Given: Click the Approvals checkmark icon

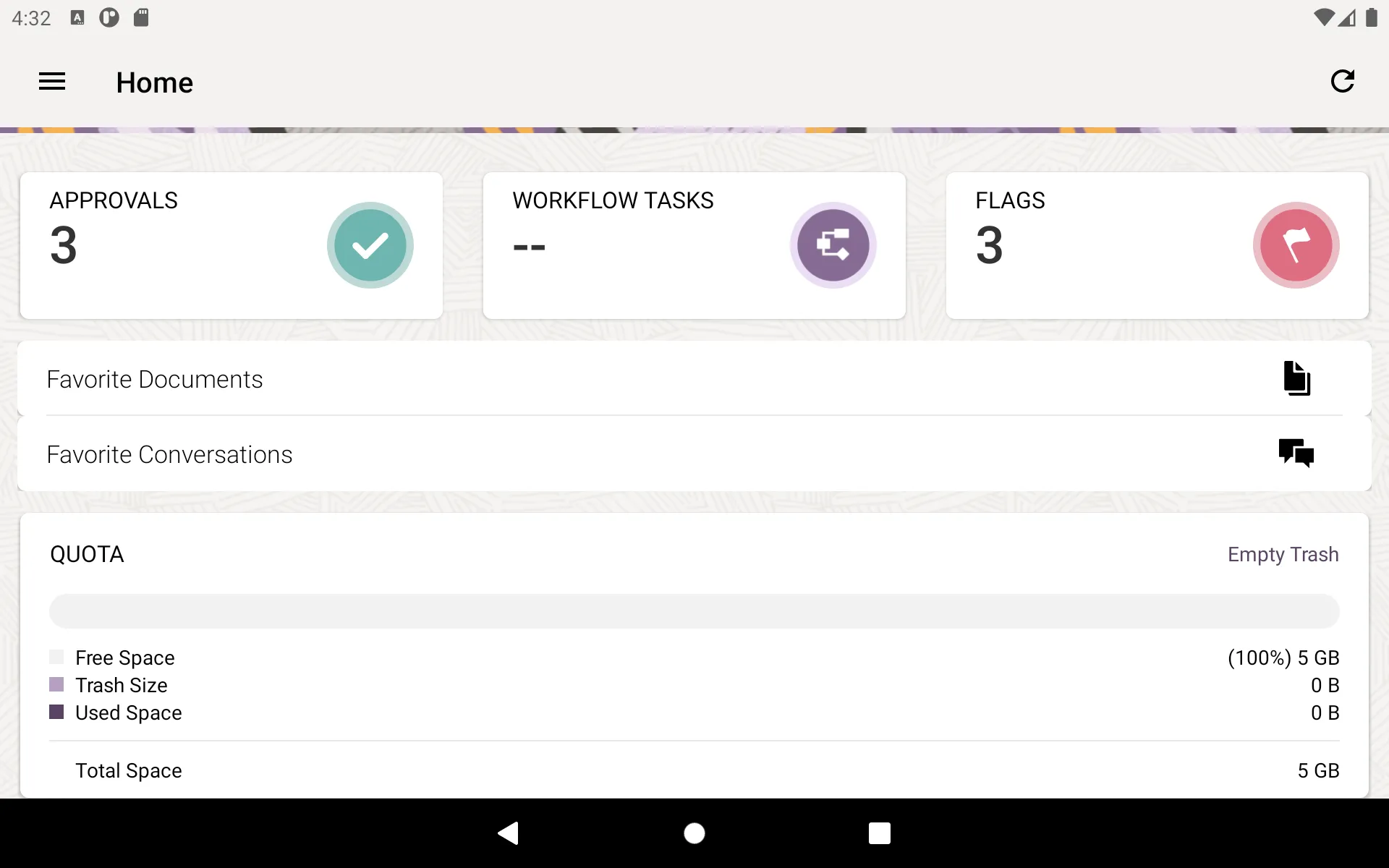Looking at the screenshot, I should (370, 245).
